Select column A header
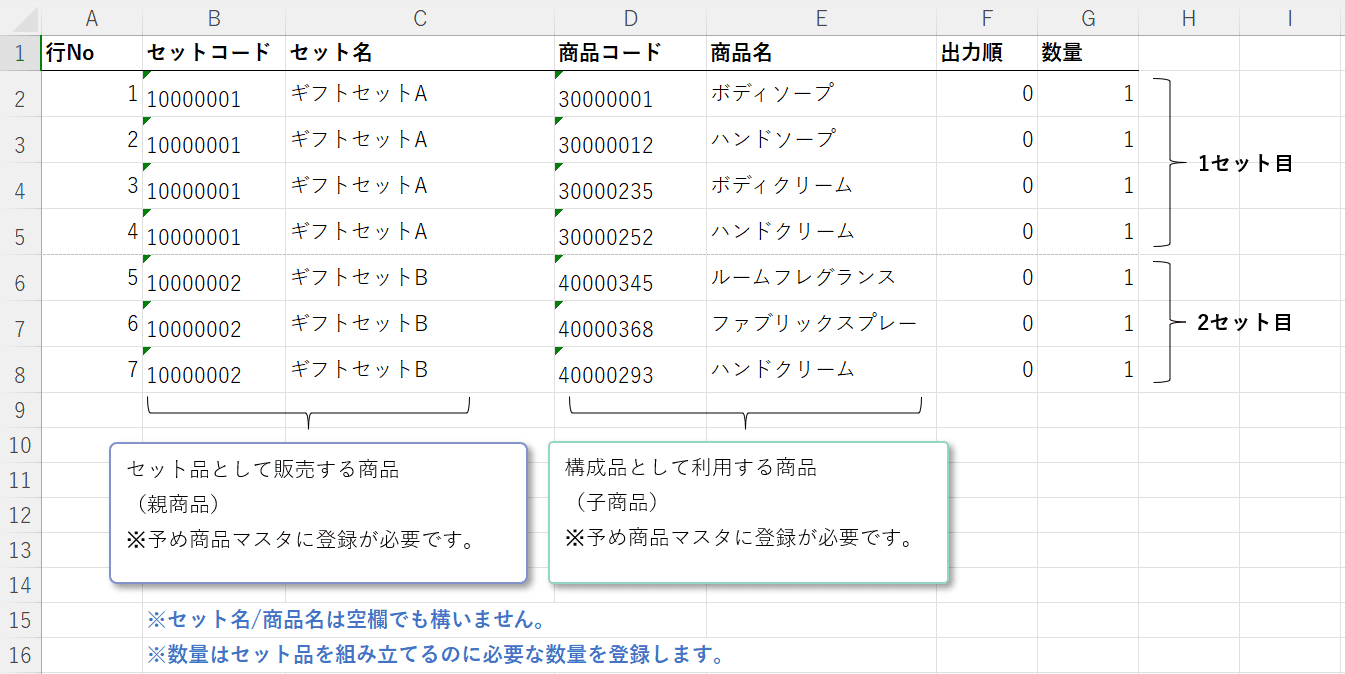1345x674 pixels. [92, 17]
